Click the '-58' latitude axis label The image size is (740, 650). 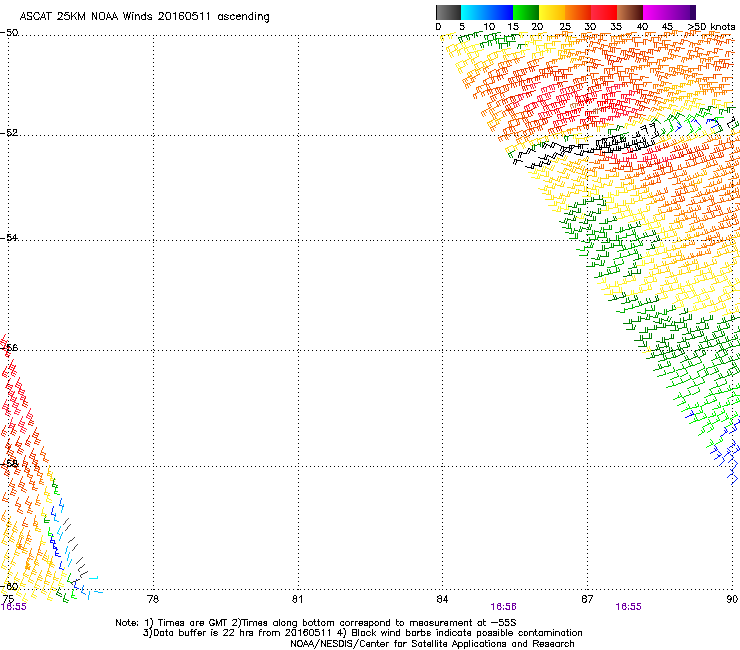point(9,464)
